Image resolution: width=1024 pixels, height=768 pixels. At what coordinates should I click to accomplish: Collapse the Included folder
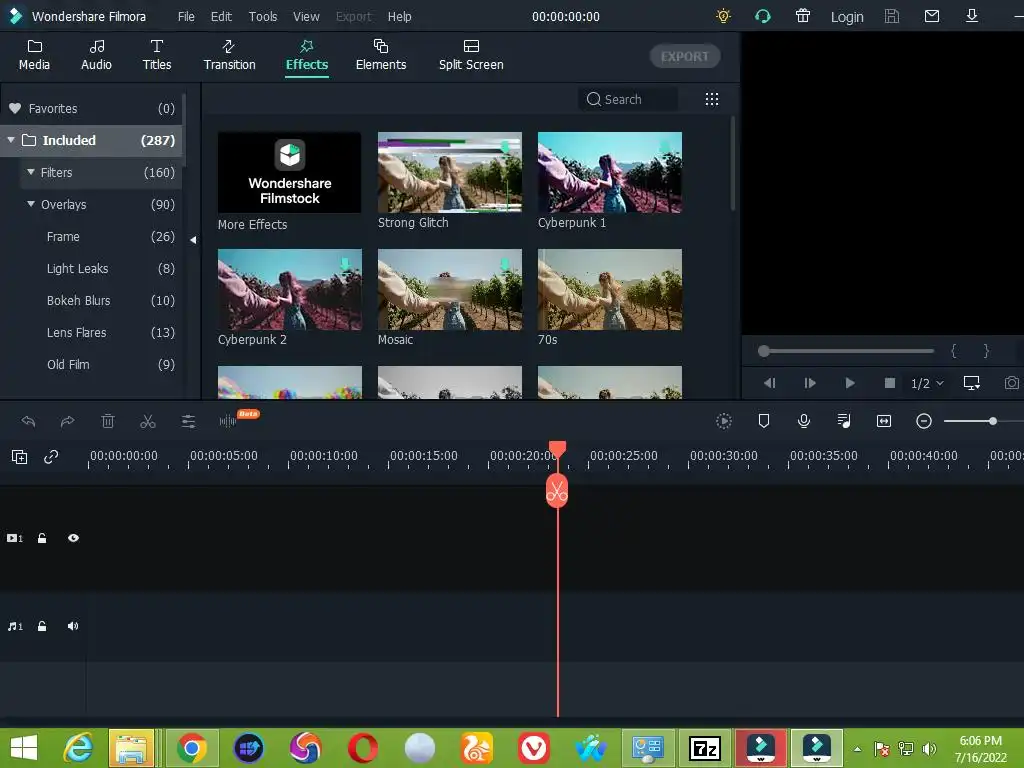click(x=11, y=140)
